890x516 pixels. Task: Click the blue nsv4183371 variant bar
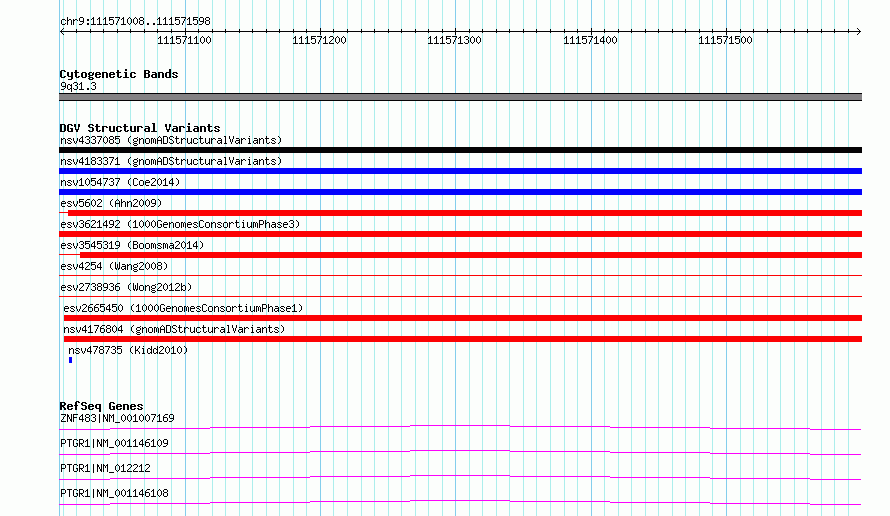pyautogui.click(x=460, y=171)
